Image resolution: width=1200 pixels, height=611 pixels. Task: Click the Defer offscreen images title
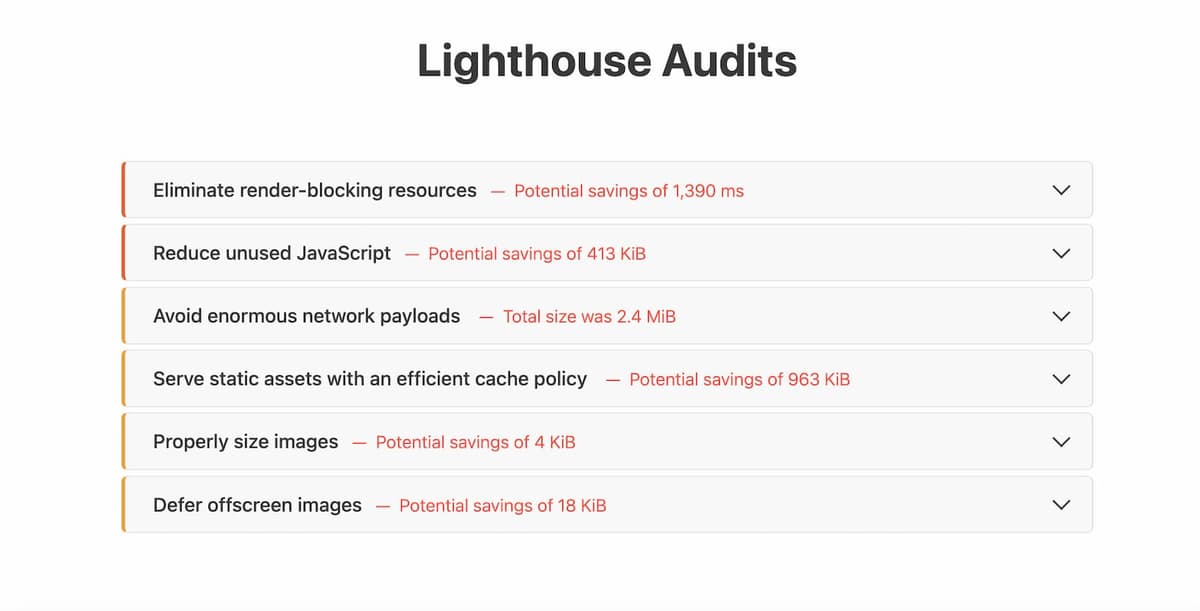256,504
